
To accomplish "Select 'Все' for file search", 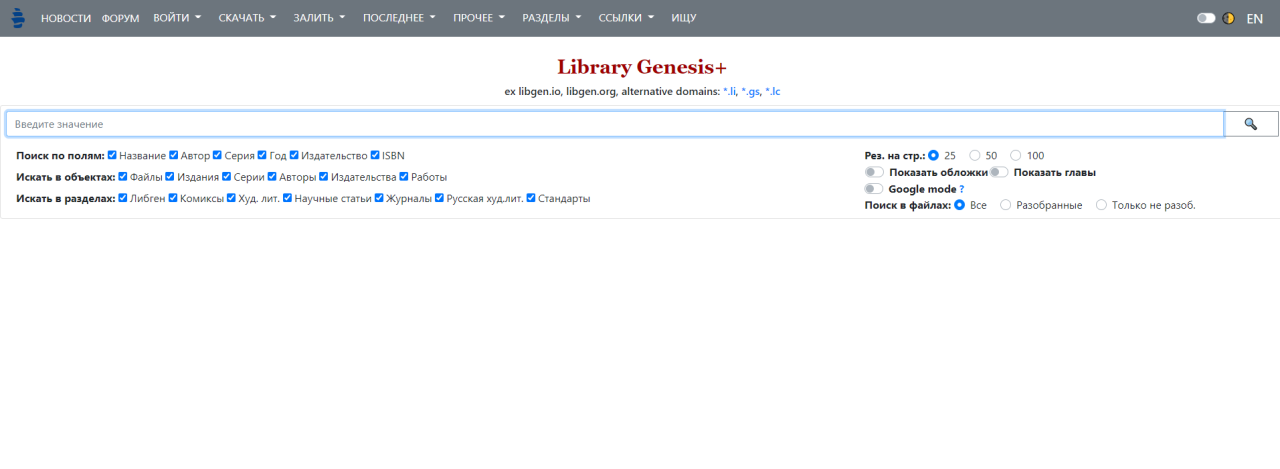I will (x=959, y=205).
